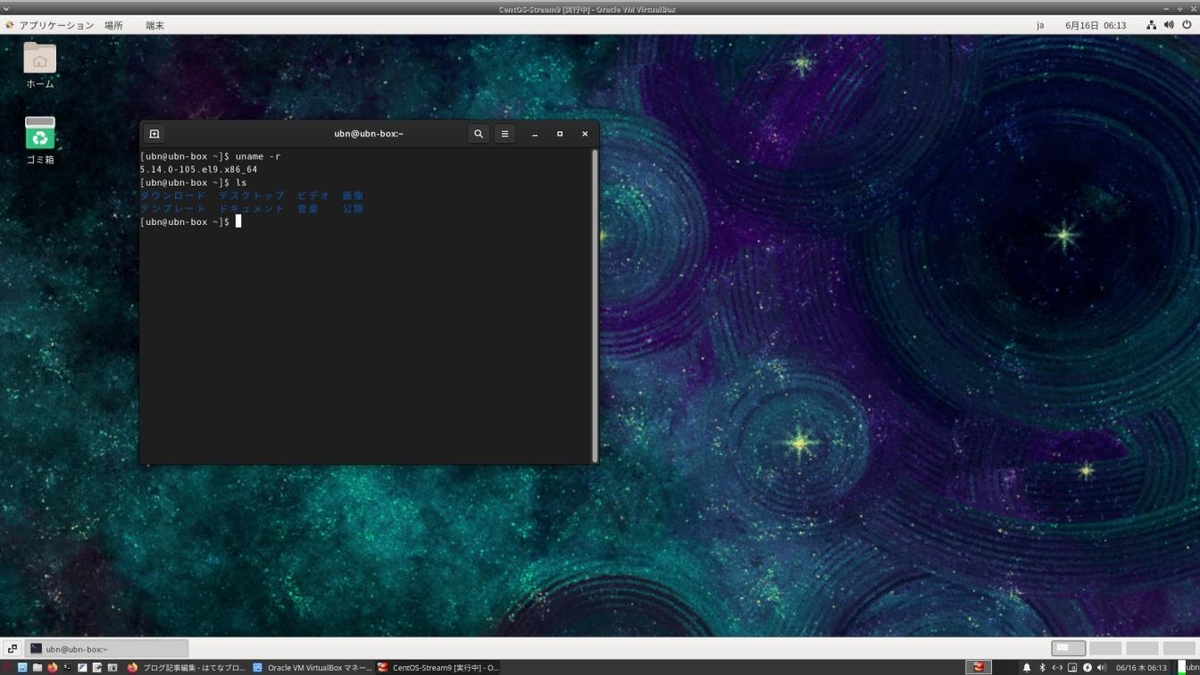This screenshot has width=1200, height=675.
Task: Open the terminal hamburger menu
Action: pyautogui.click(x=505, y=133)
